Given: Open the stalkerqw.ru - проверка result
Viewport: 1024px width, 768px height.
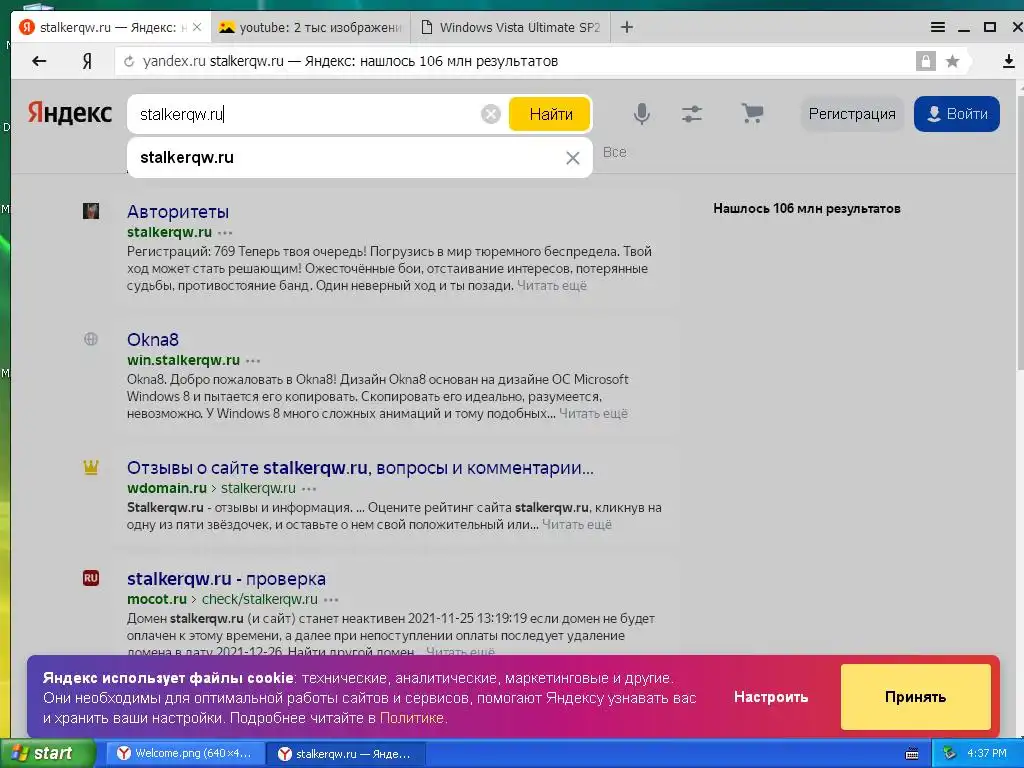Looking at the screenshot, I should (226, 579).
